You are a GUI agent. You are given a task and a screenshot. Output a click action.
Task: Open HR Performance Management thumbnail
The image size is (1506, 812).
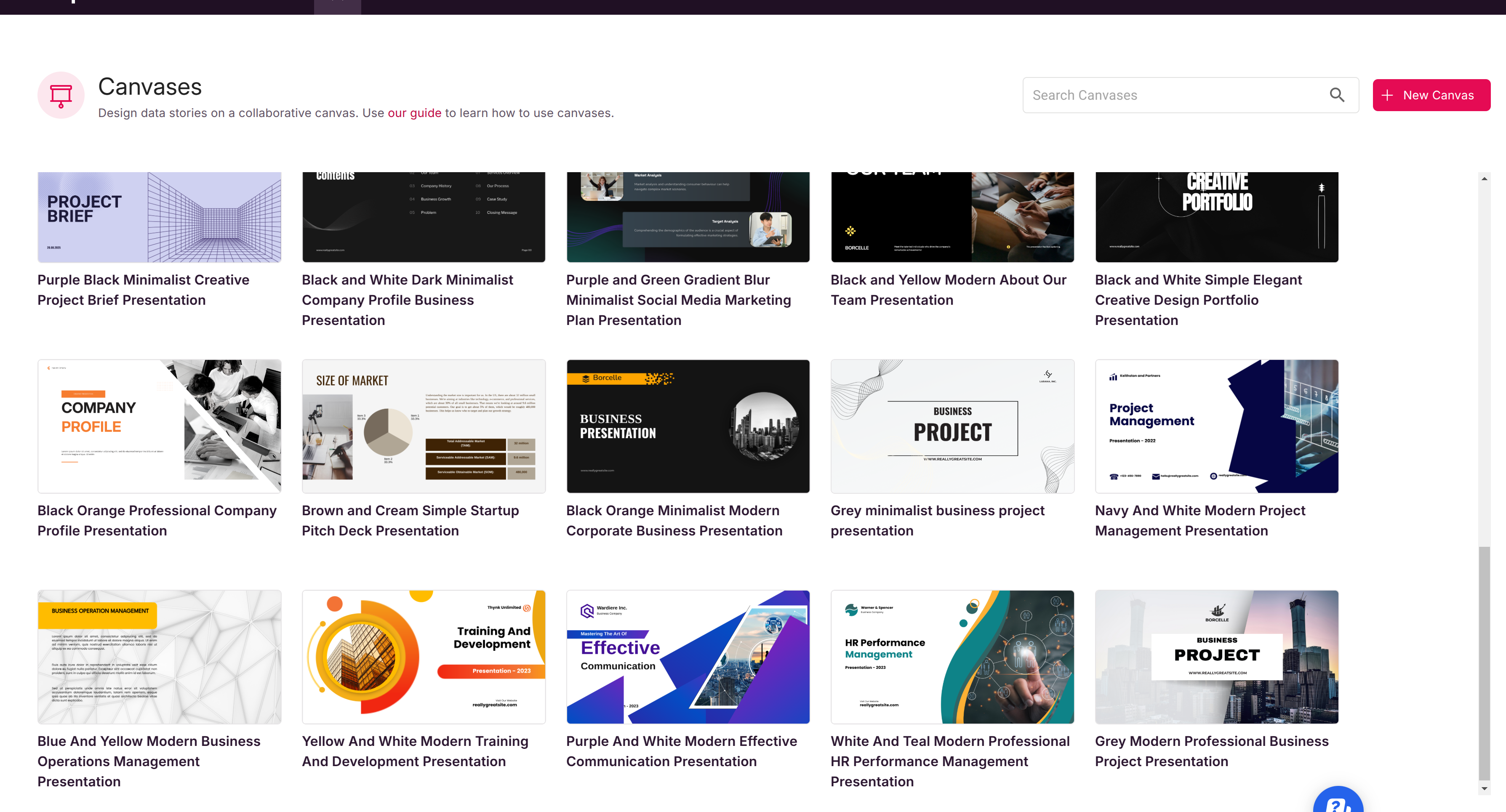pyautogui.click(x=952, y=657)
